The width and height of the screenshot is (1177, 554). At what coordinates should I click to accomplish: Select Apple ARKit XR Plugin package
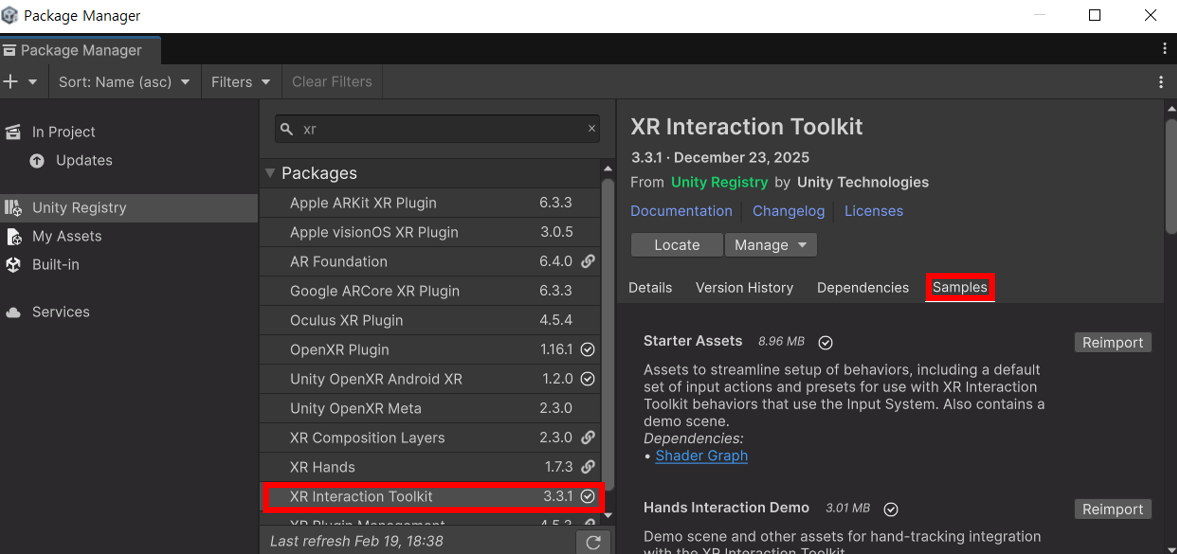point(431,203)
